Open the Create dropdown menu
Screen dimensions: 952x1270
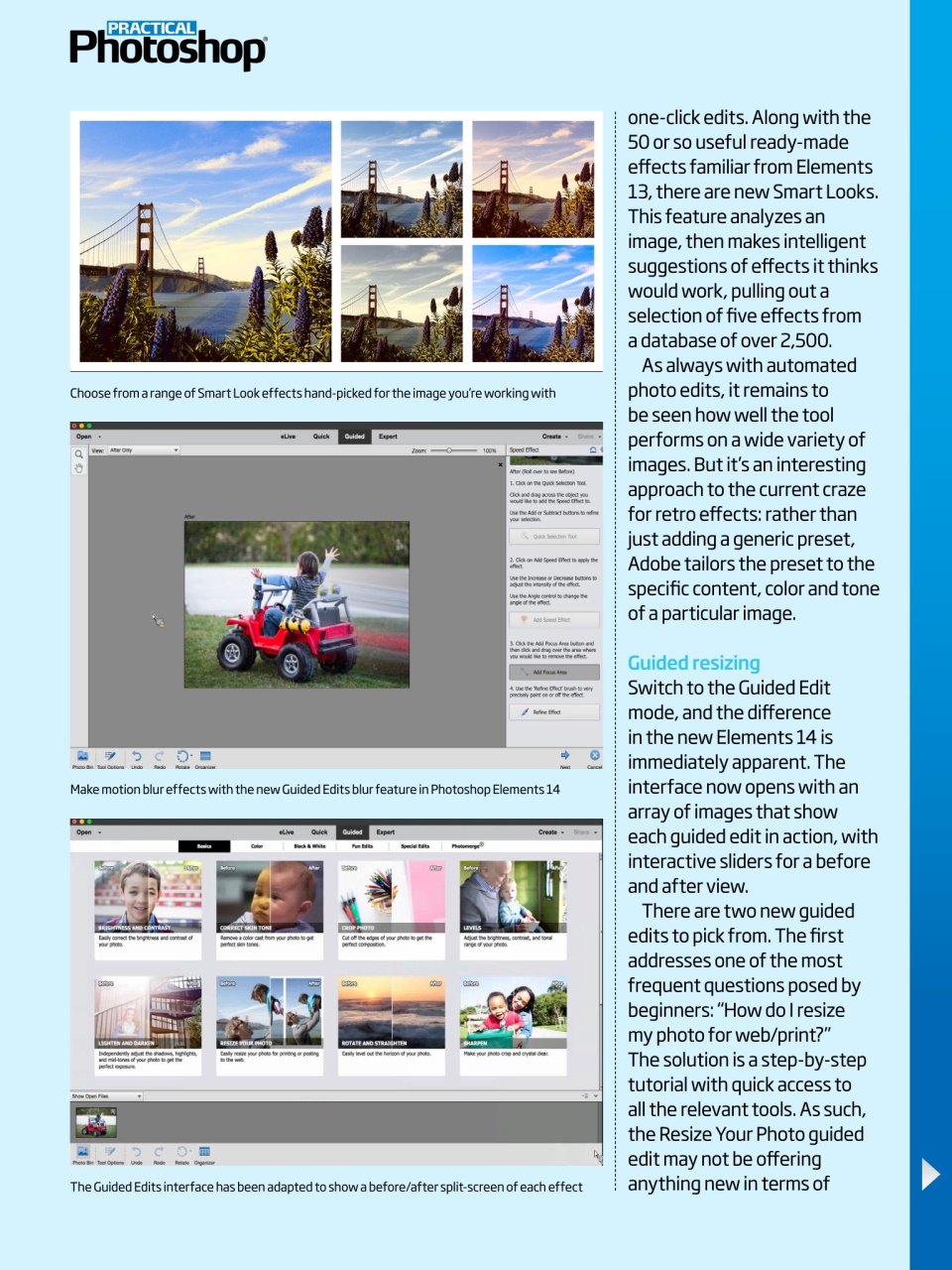pyautogui.click(x=552, y=435)
